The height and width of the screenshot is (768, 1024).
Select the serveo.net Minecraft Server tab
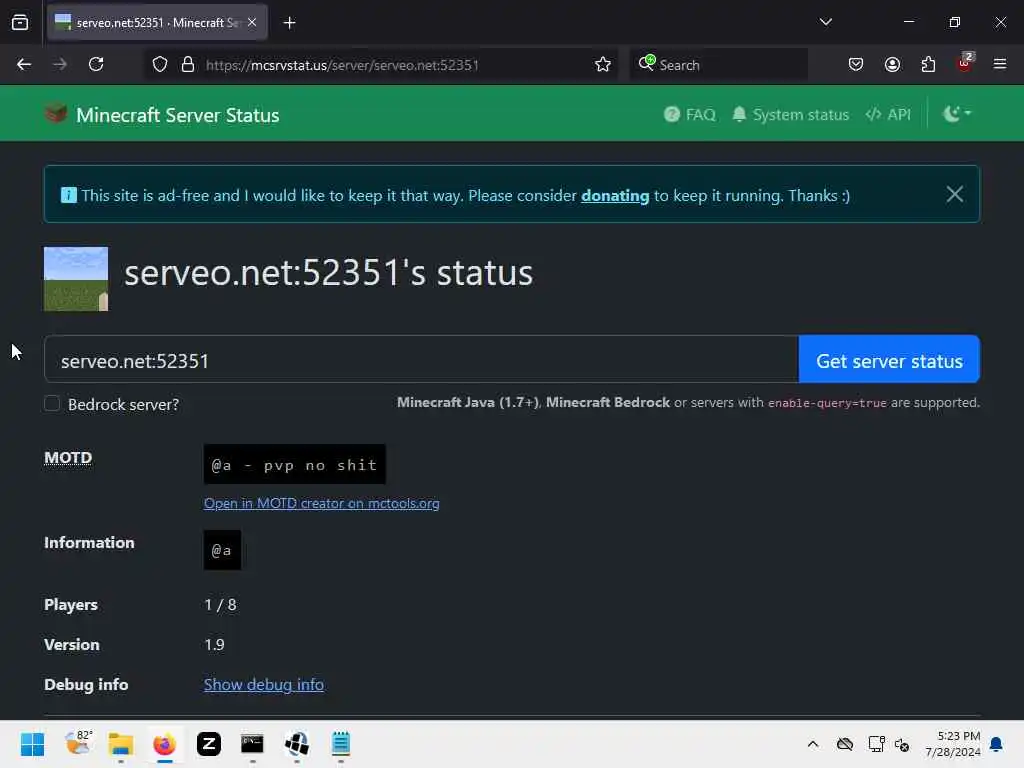click(x=157, y=23)
